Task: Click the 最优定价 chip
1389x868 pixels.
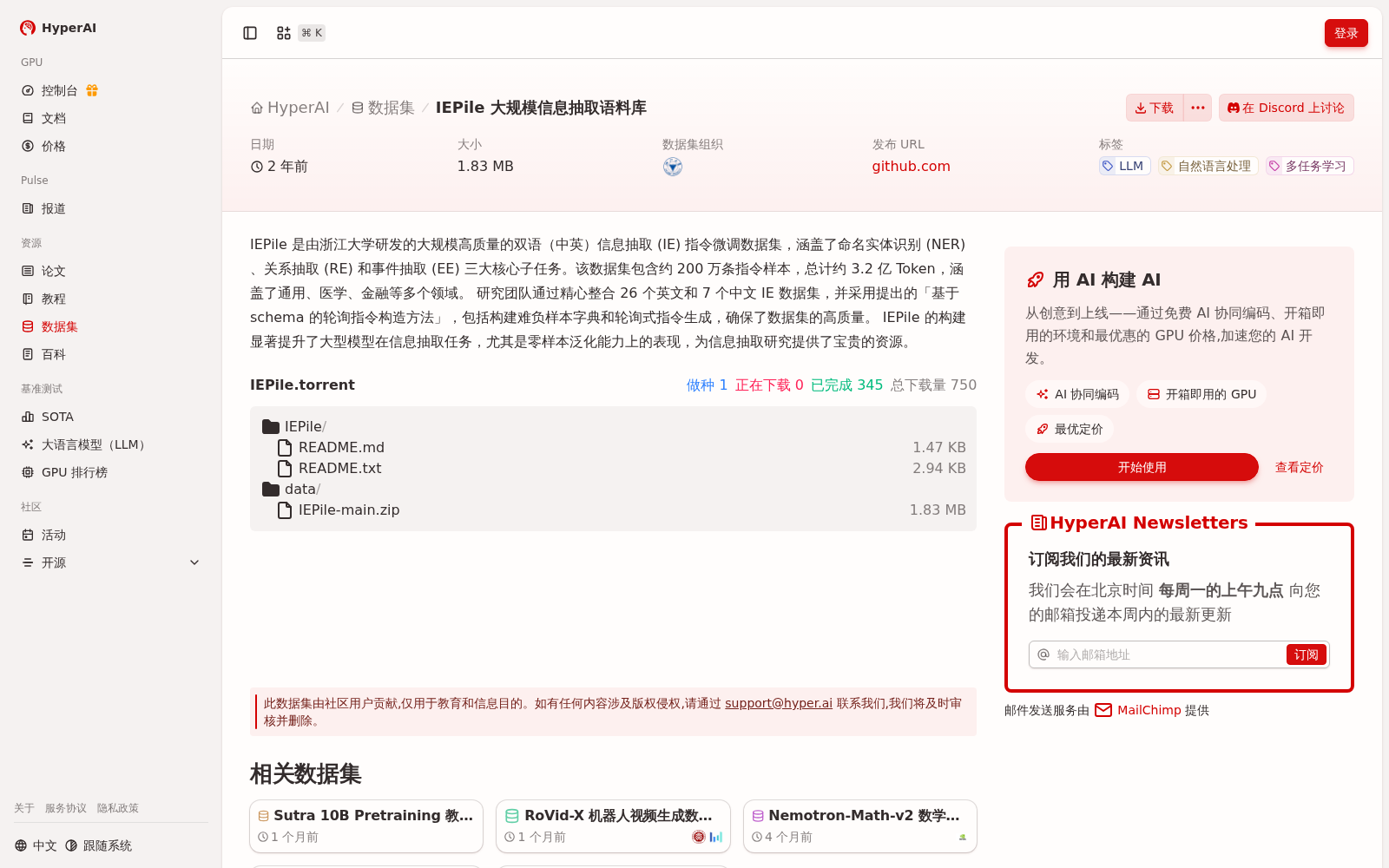Action: pos(1070,429)
